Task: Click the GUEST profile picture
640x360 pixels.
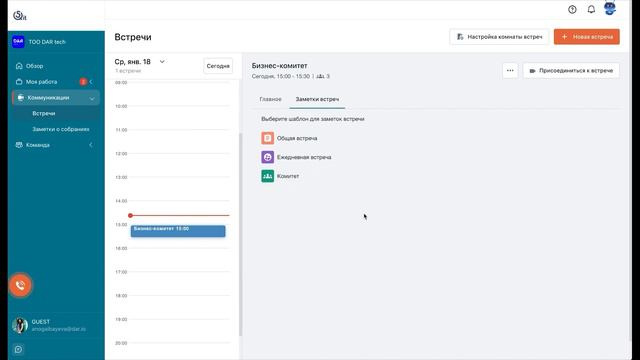Action: pyautogui.click(x=19, y=325)
